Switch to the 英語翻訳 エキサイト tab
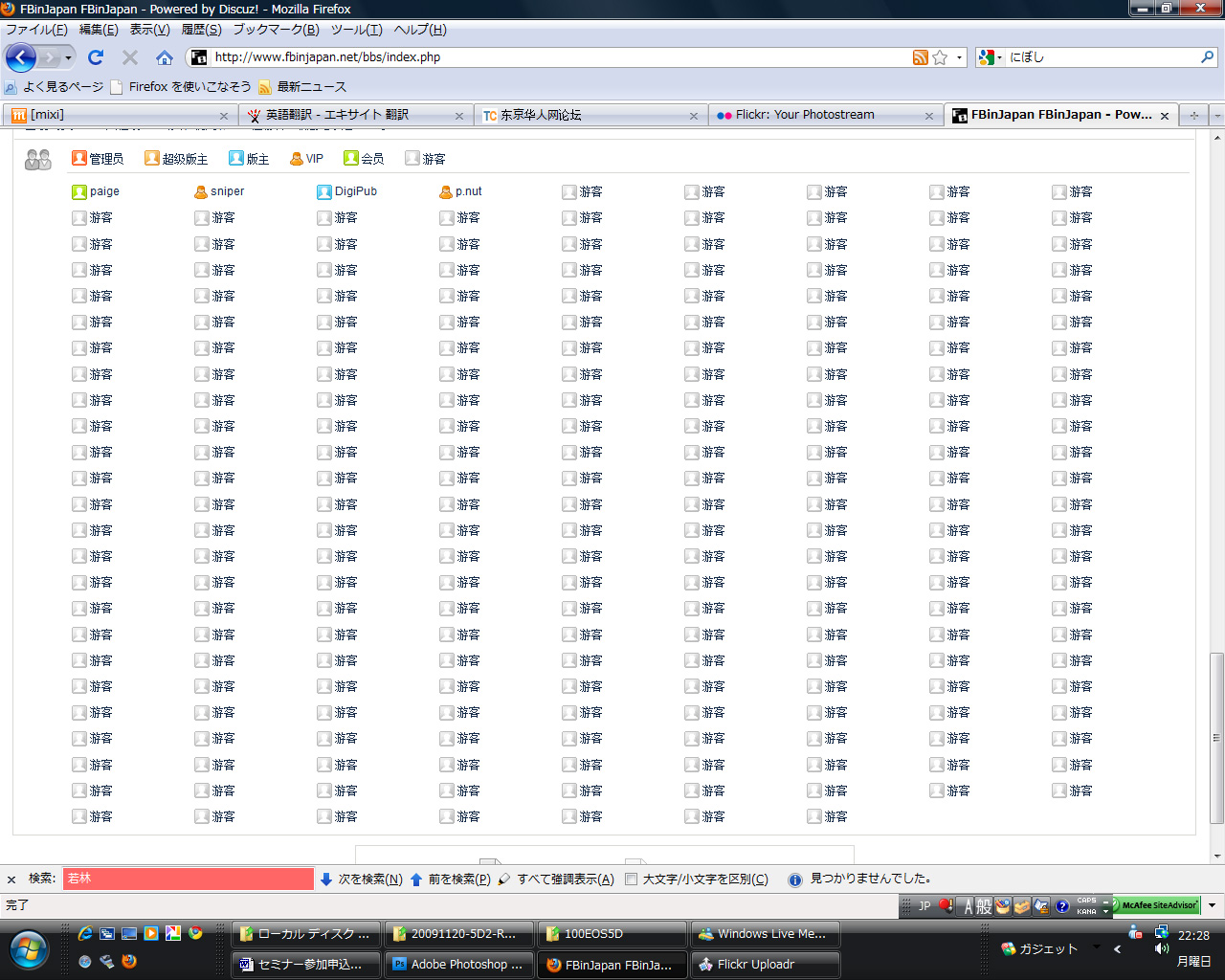This screenshot has width=1225, height=980. pyautogui.click(x=355, y=115)
